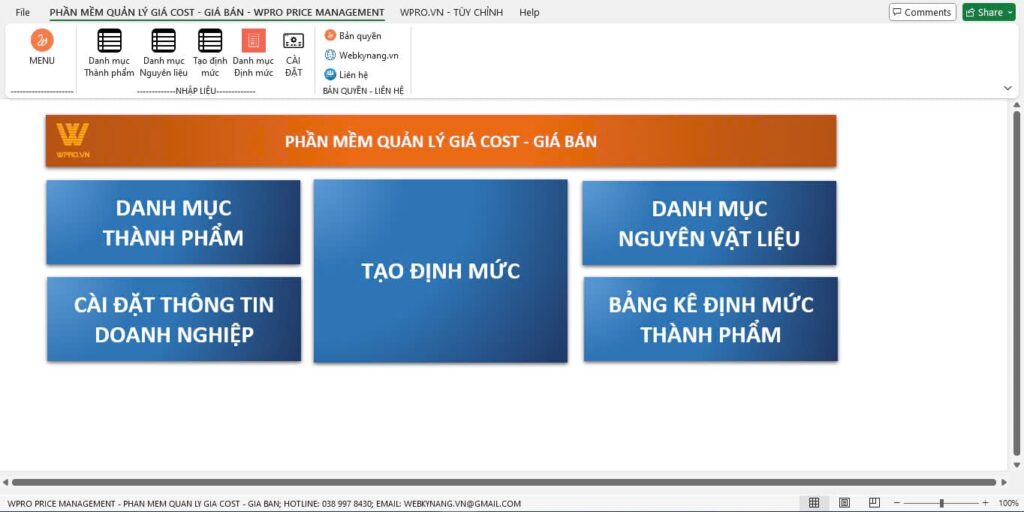Visit Webkynang.vn from the ribbon
Viewport: 1024px width, 512px height.
tap(361, 55)
